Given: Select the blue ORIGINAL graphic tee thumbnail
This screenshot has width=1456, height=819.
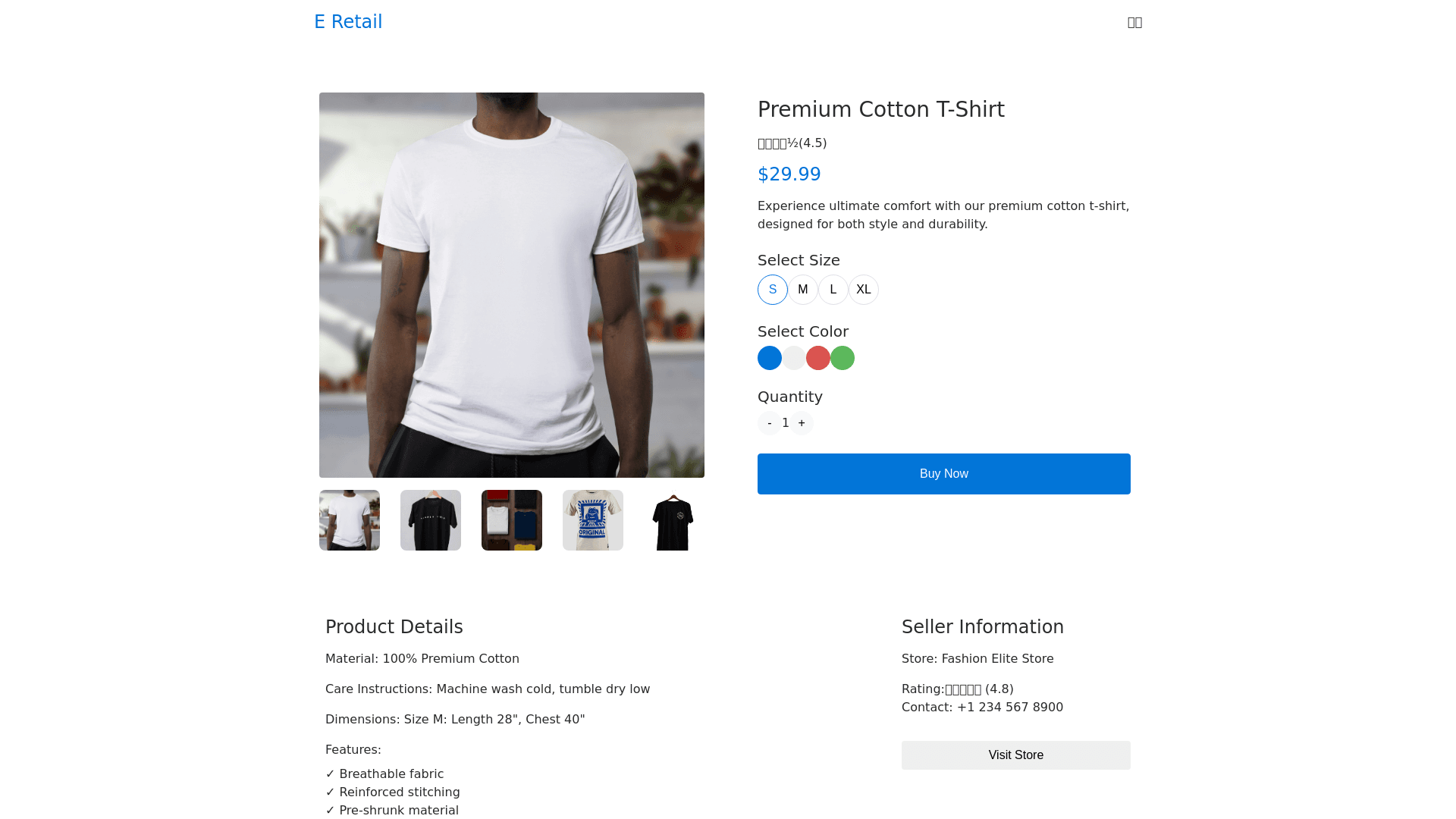Looking at the screenshot, I should pyautogui.click(x=593, y=520).
